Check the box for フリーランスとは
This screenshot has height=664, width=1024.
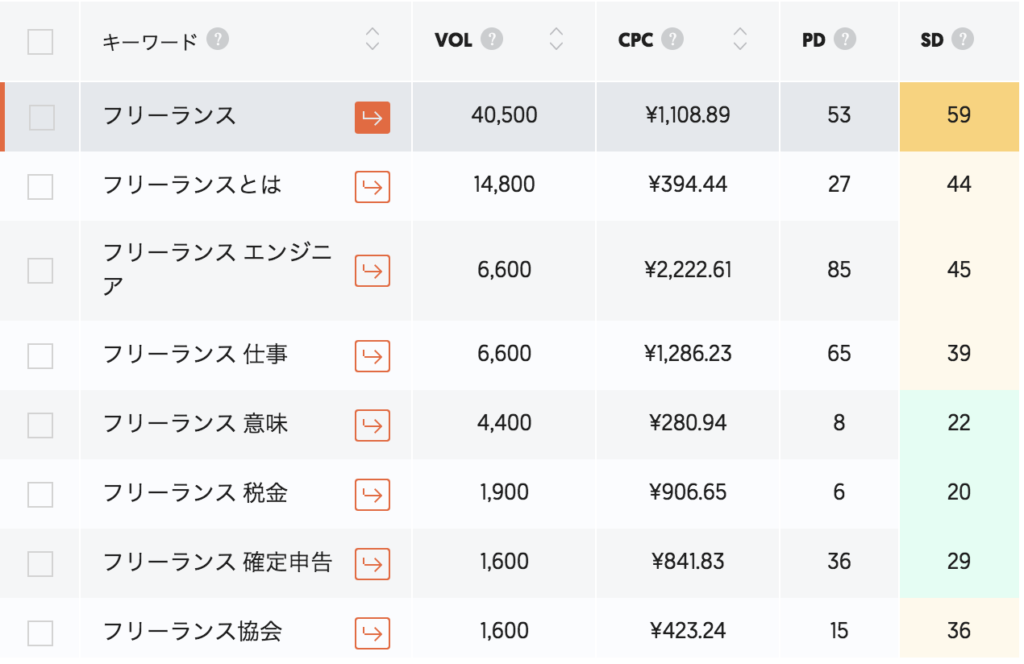[x=40, y=187]
